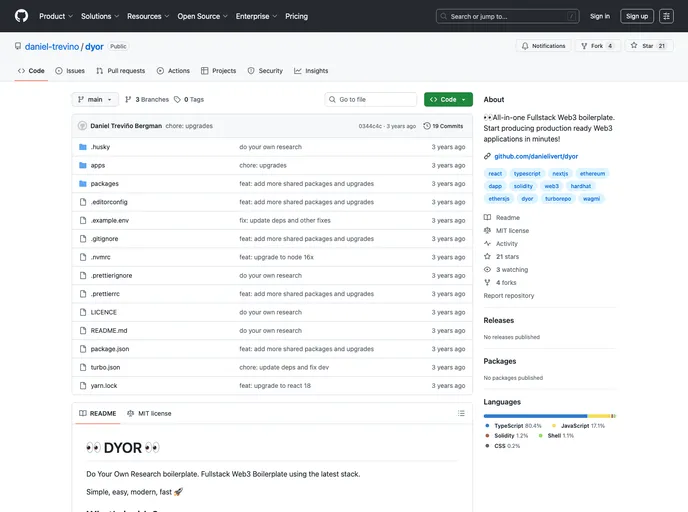The width and height of the screenshot is (688, 512).
Task: Click the eye icon next to 3 watching
Action: (487, 269)
